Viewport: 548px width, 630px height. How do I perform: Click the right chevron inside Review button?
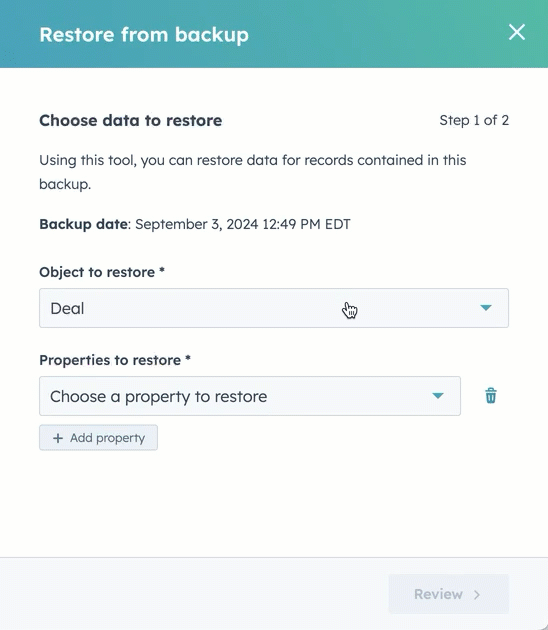click(x=477, y=594)
